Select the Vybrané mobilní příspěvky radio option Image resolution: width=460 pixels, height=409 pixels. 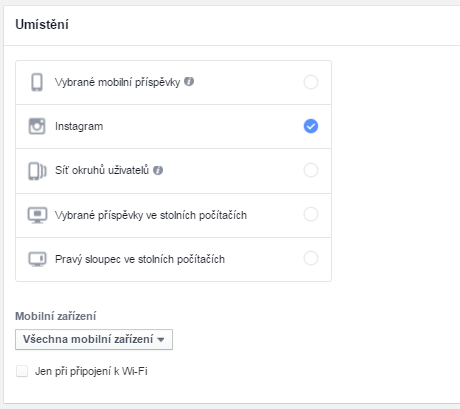click(x=311, y=82)
